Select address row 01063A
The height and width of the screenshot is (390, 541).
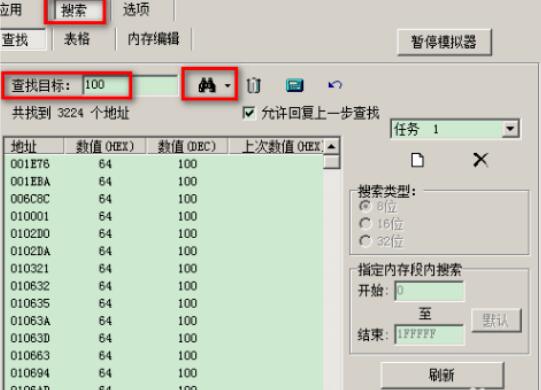pos(164,321)
